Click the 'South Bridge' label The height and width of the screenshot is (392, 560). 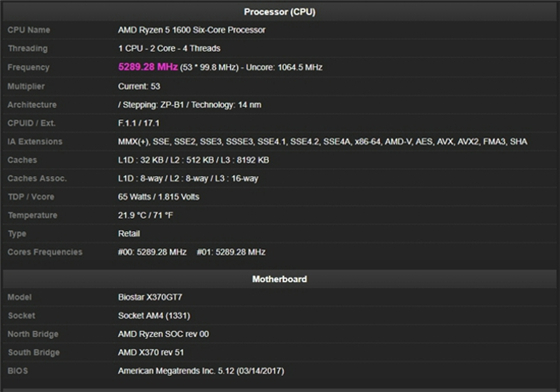point(34,353)
